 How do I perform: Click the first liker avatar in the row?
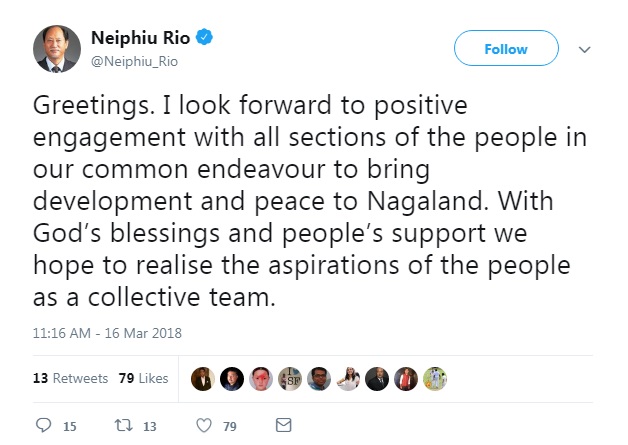click(x=203, y=379)
